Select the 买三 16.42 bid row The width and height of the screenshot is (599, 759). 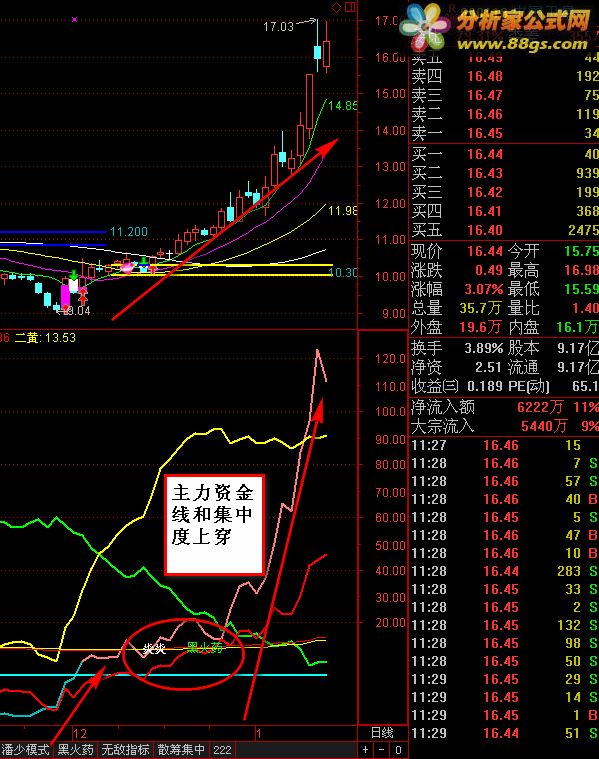point(505,192)
